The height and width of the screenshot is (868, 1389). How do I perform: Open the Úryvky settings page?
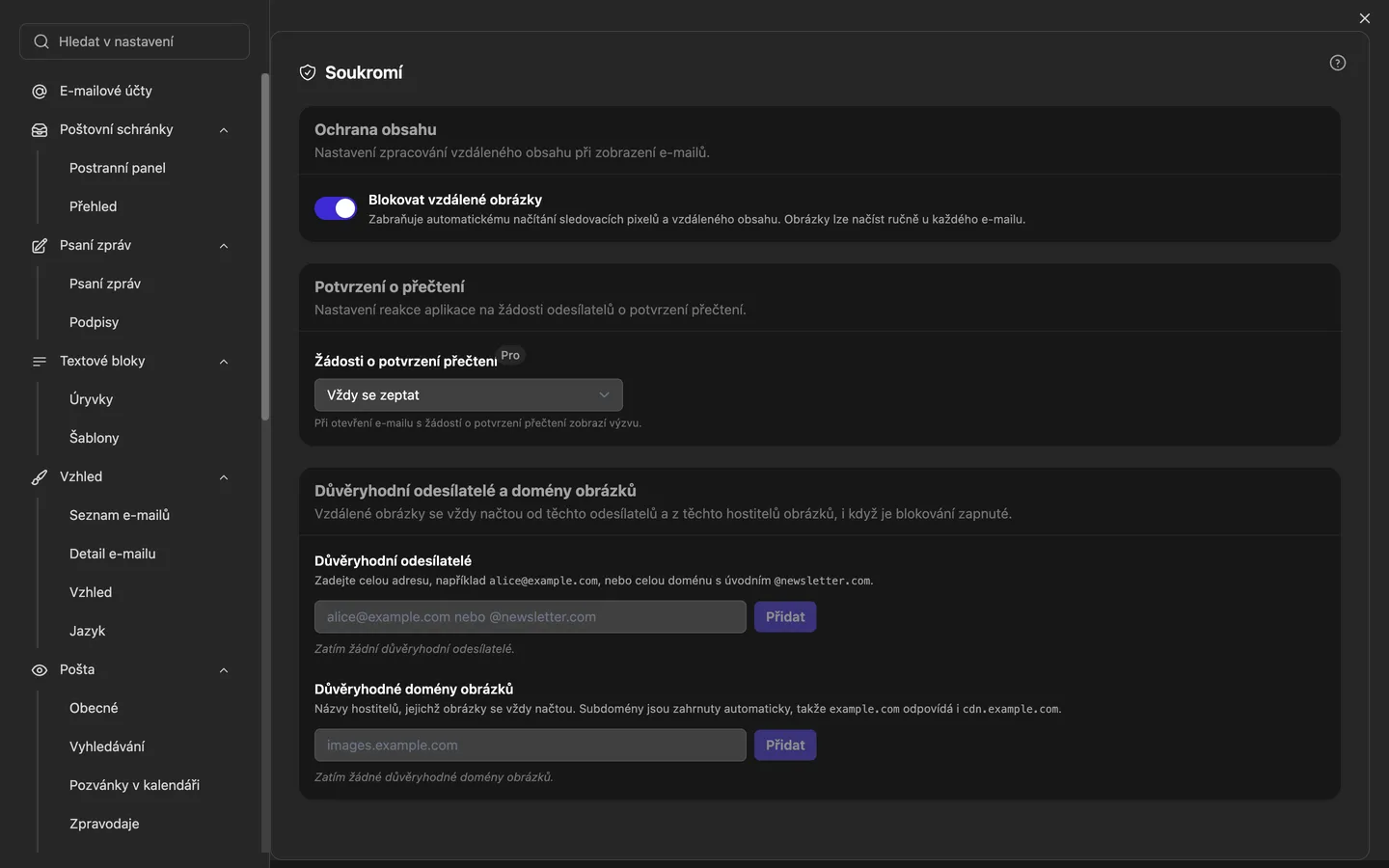[x=91, y=399]
